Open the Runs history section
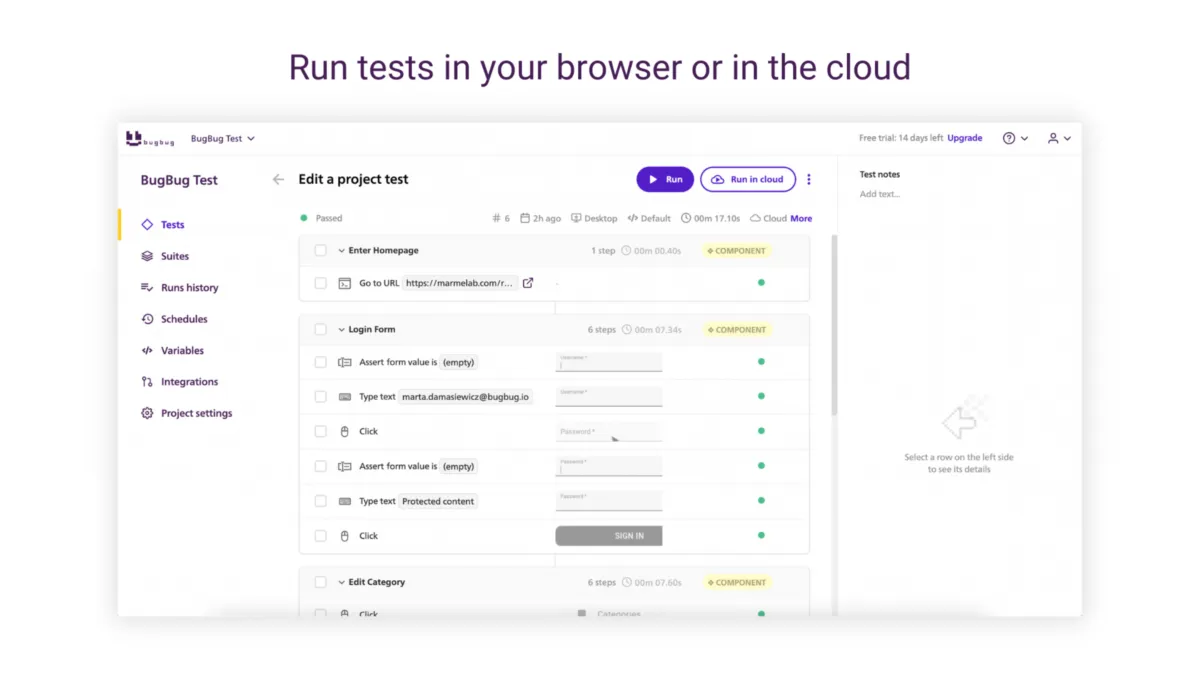This screenshot has height=675, width=1200. click(189, 288)
